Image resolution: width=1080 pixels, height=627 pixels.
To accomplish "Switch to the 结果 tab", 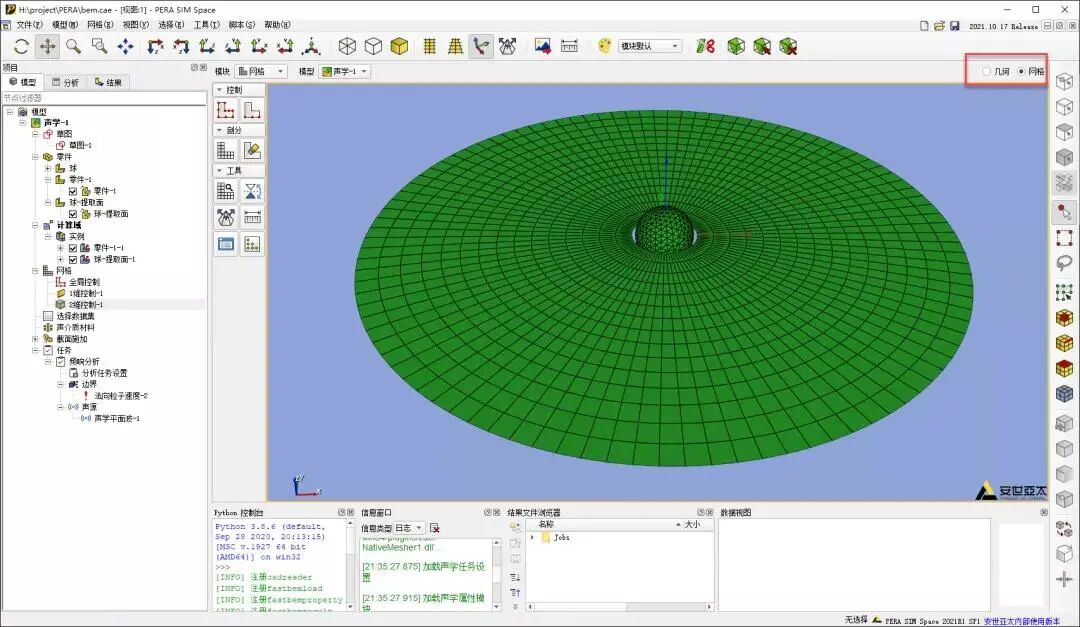I will click(109, 82).
